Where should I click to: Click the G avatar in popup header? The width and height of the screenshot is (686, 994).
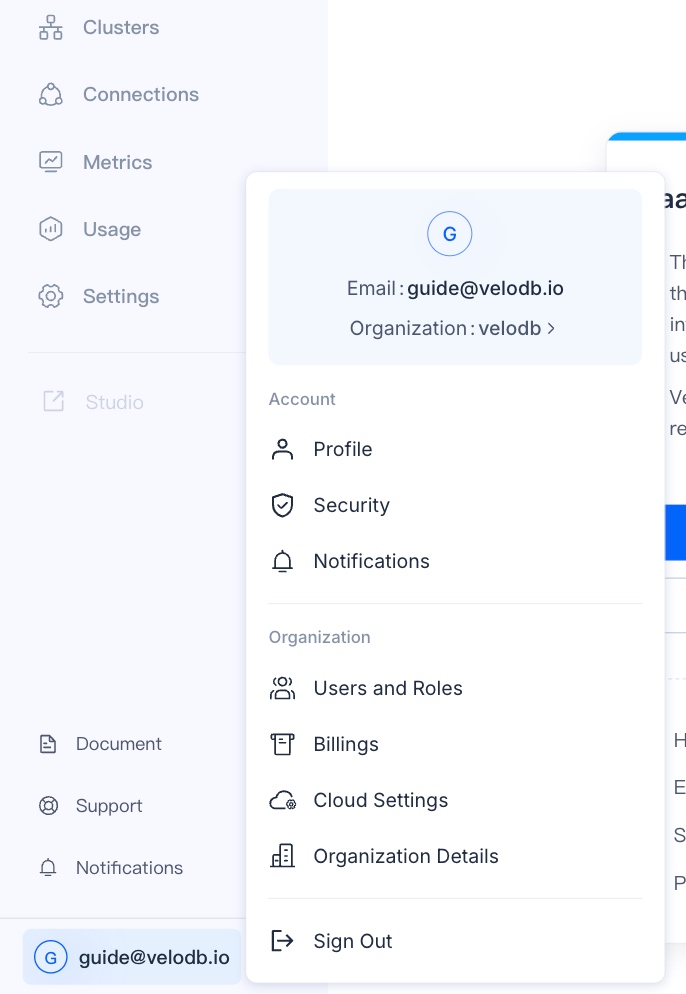[450, 235]
